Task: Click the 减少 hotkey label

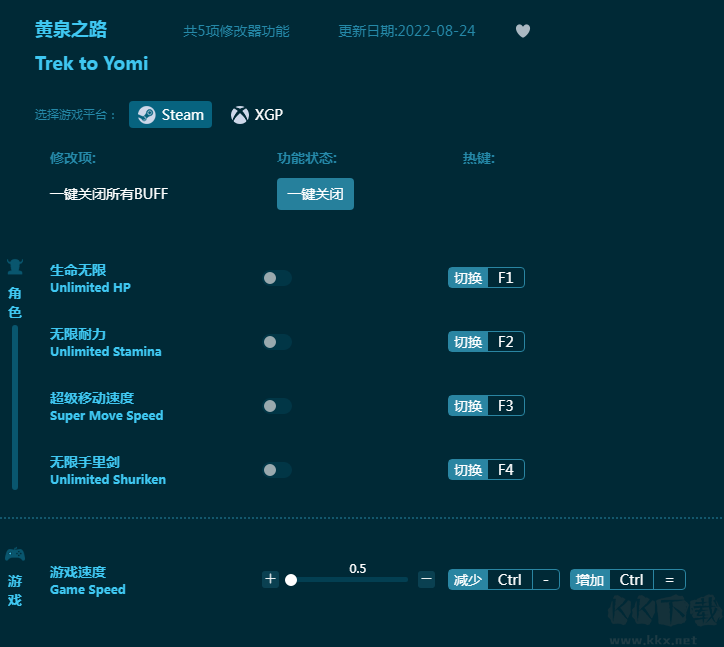Action: click(x=468, y=580)
